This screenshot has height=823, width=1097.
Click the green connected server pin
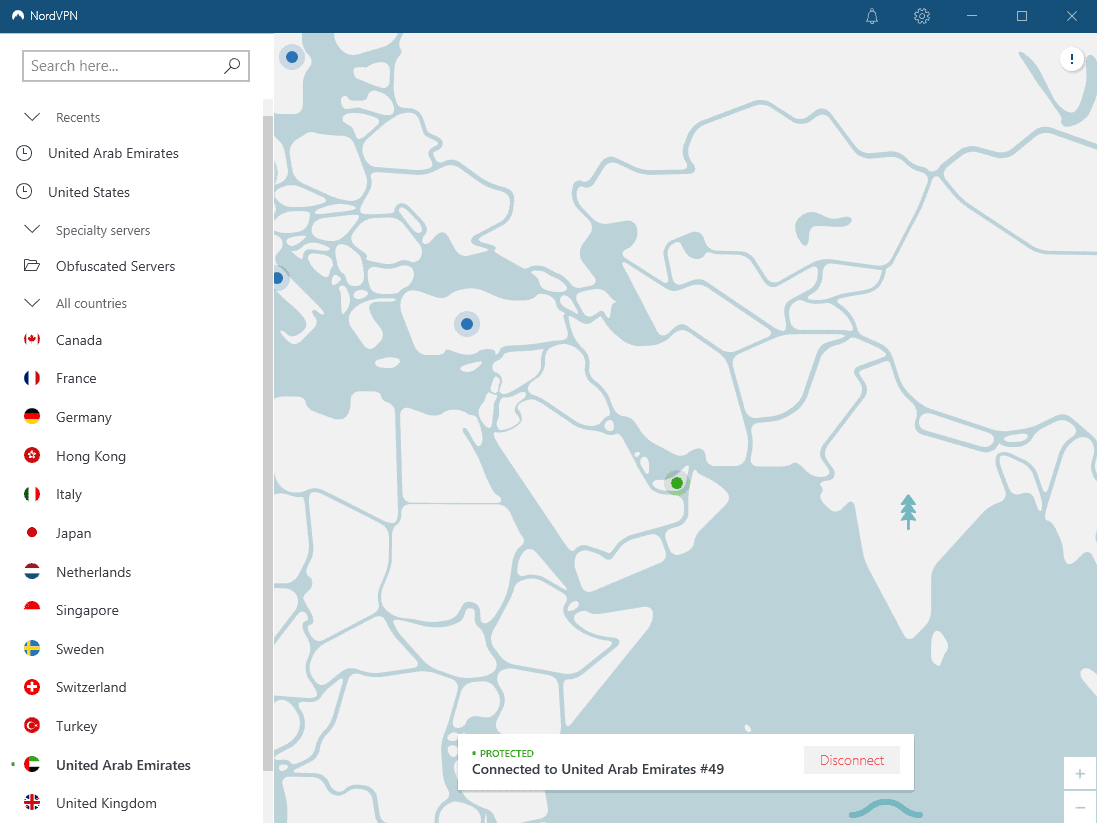[677, 483]
